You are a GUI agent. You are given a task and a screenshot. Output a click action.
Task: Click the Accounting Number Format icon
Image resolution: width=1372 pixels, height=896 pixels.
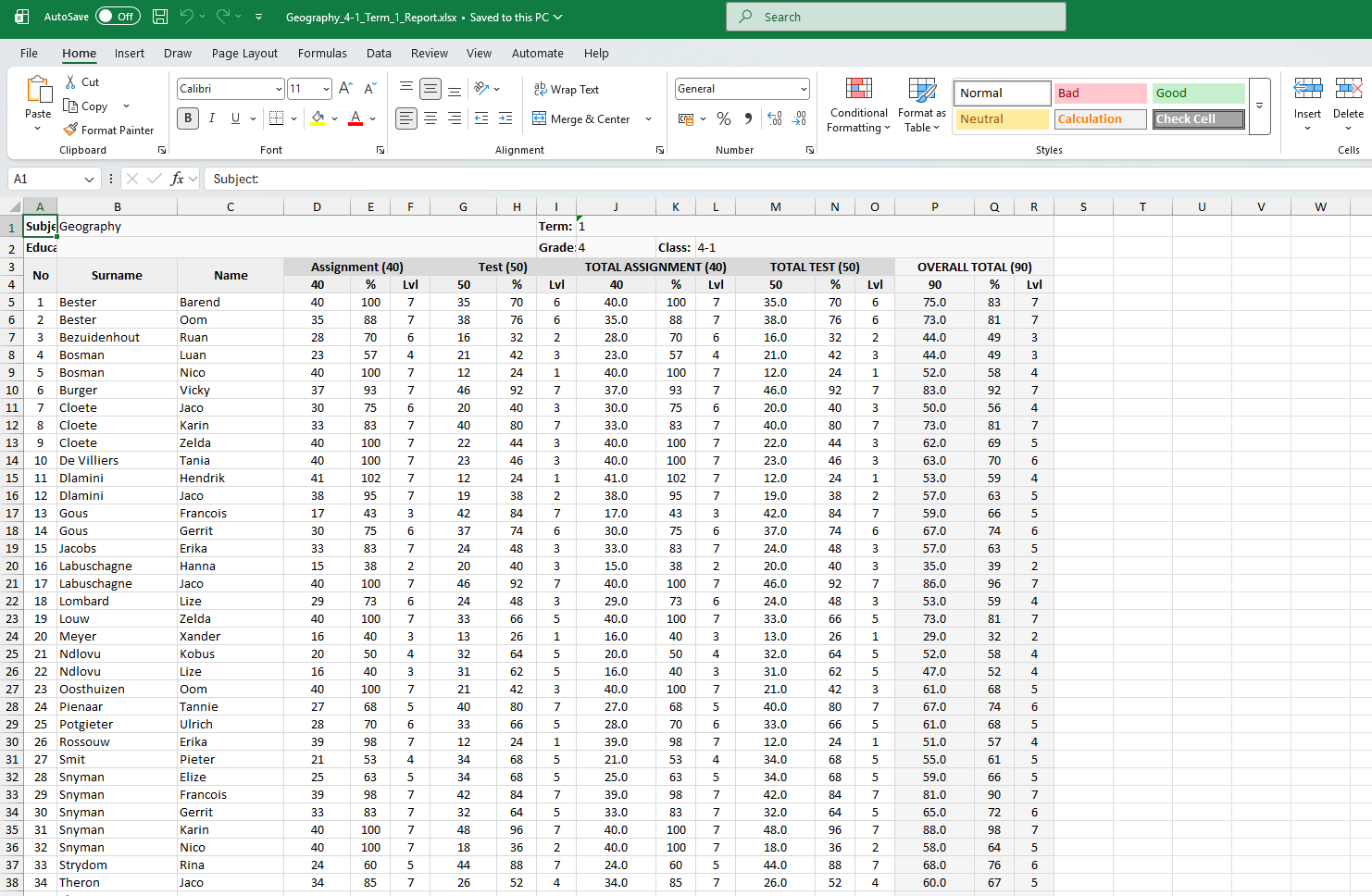pyautogui.click(x=686, y=118)
